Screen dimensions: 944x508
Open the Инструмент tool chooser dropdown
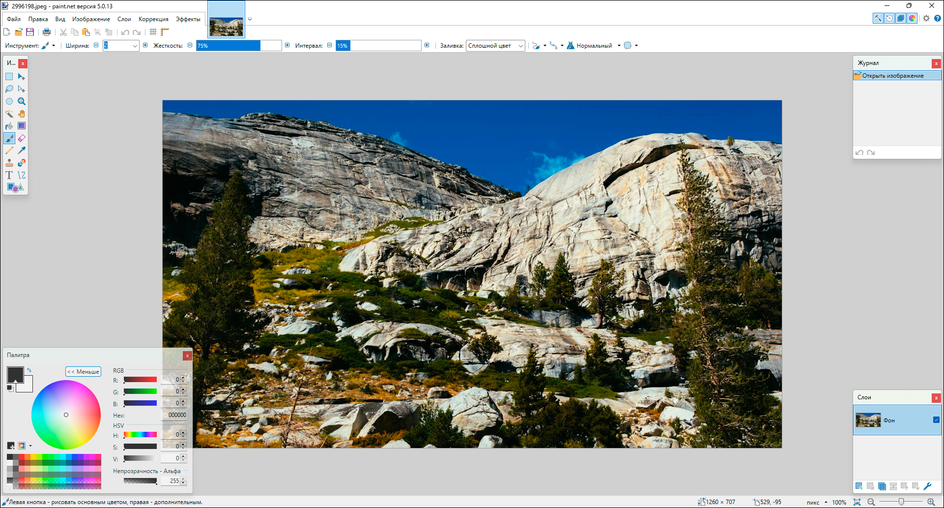click(x=48, y=45)
